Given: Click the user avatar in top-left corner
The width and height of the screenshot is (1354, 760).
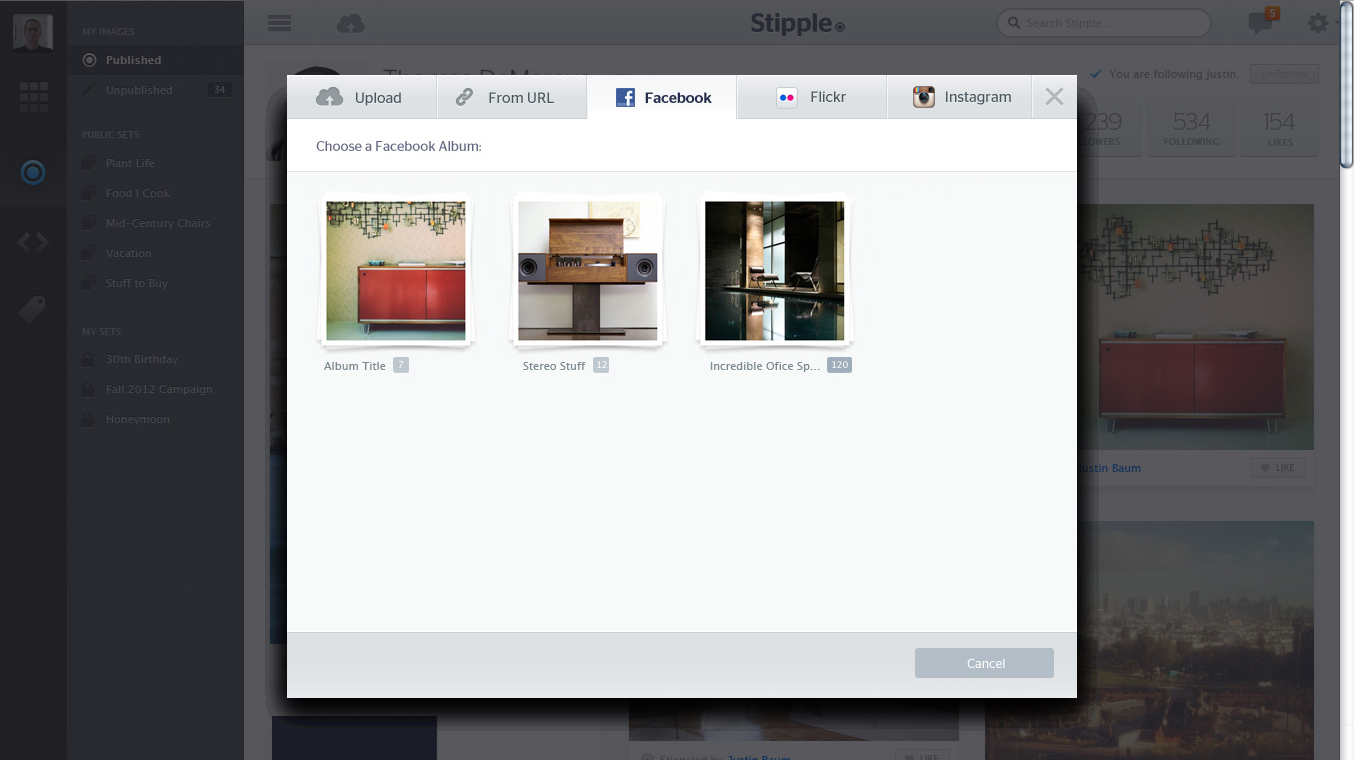Looking at the screenshot, I should pyautogui.click(x=33, y=32).
